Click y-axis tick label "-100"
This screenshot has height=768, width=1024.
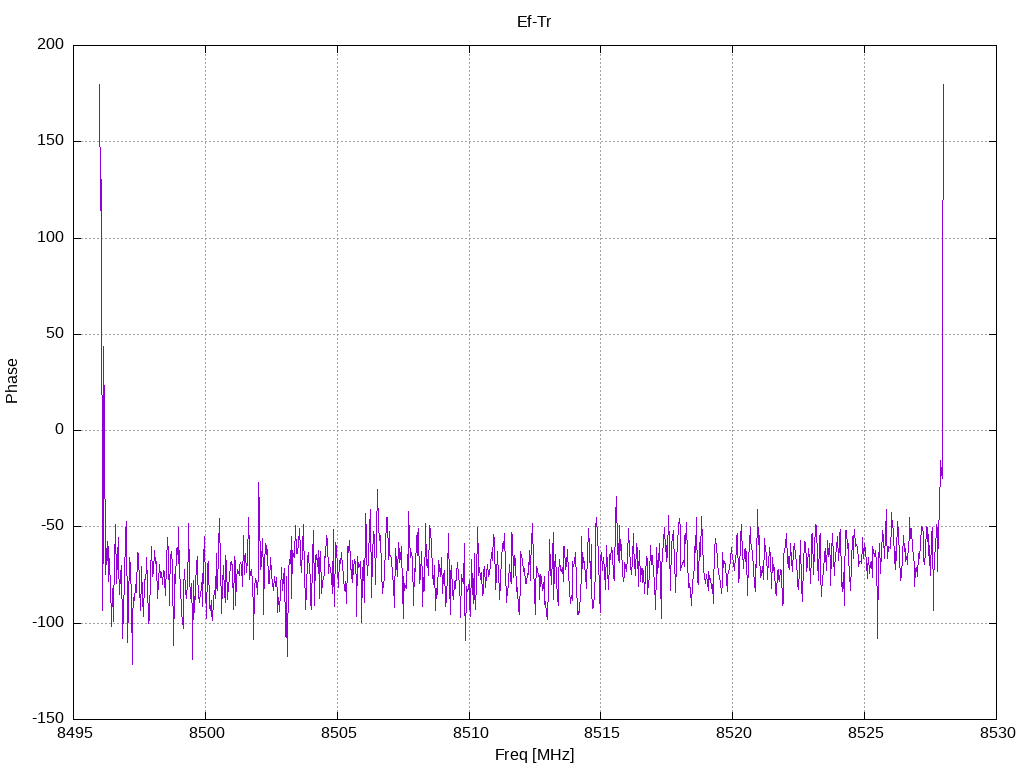(x=48, y=622)
